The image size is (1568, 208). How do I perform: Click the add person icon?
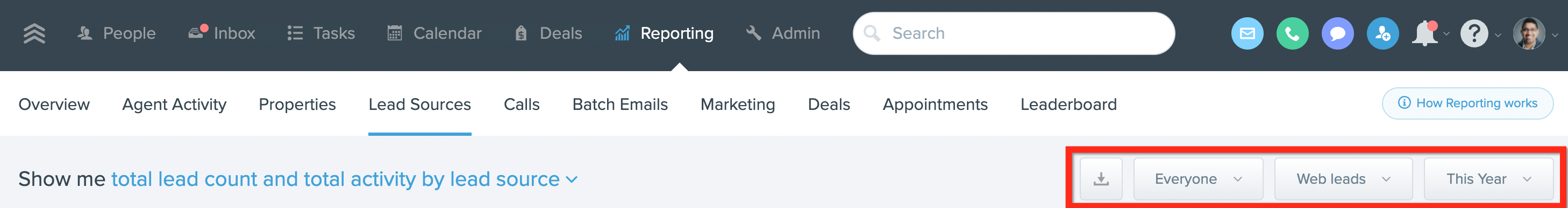pos(1382,33)
